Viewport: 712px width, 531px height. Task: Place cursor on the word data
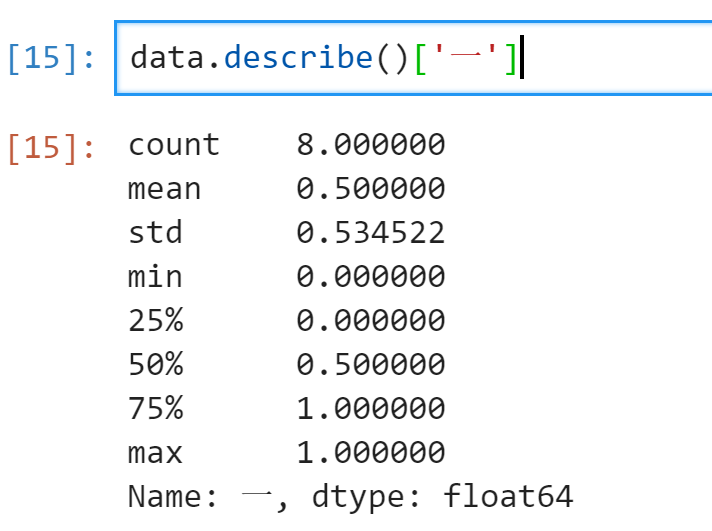pyautogui.click(x=167, y=58)
